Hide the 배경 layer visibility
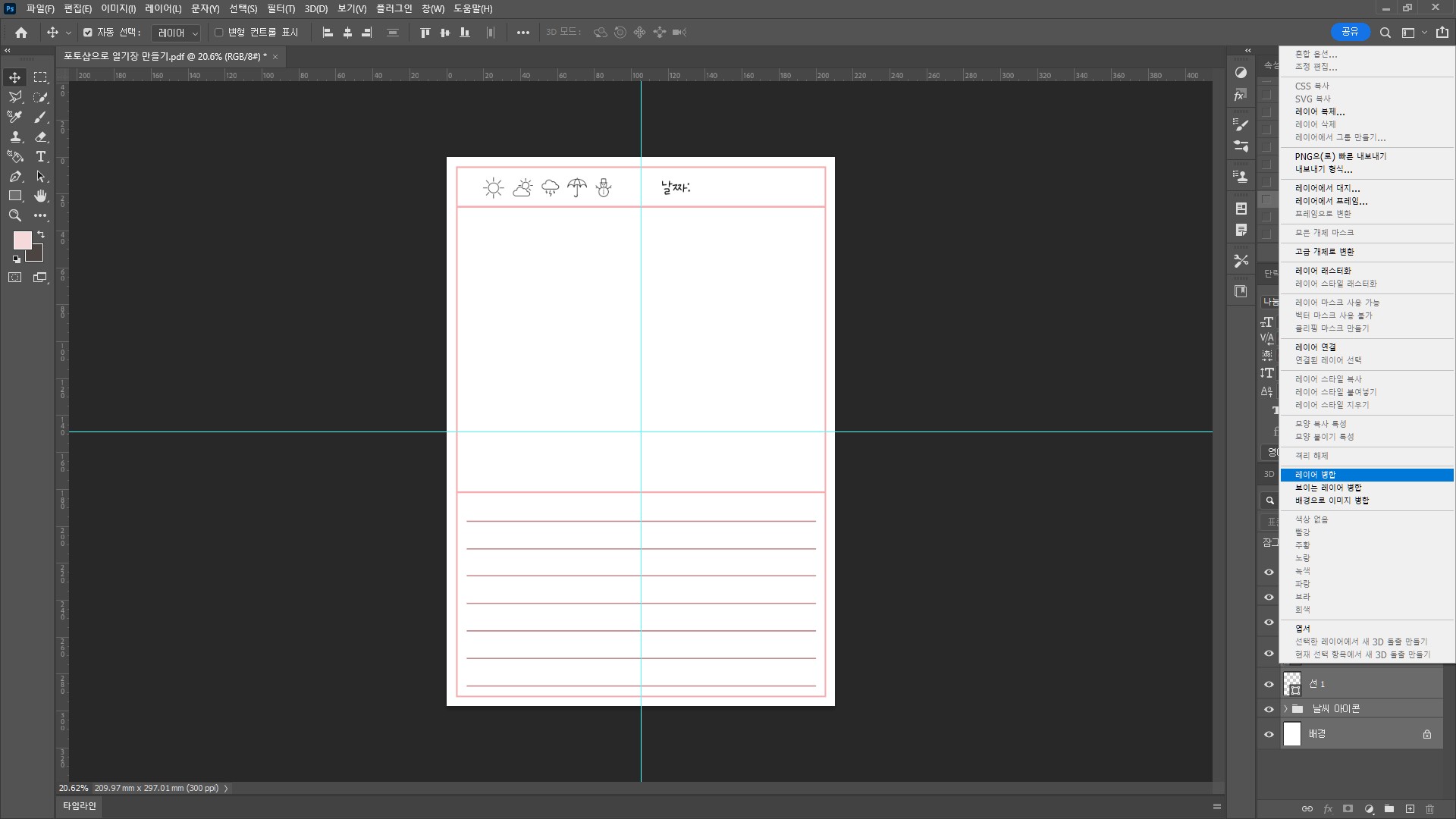 click(x=1269, y=734)
